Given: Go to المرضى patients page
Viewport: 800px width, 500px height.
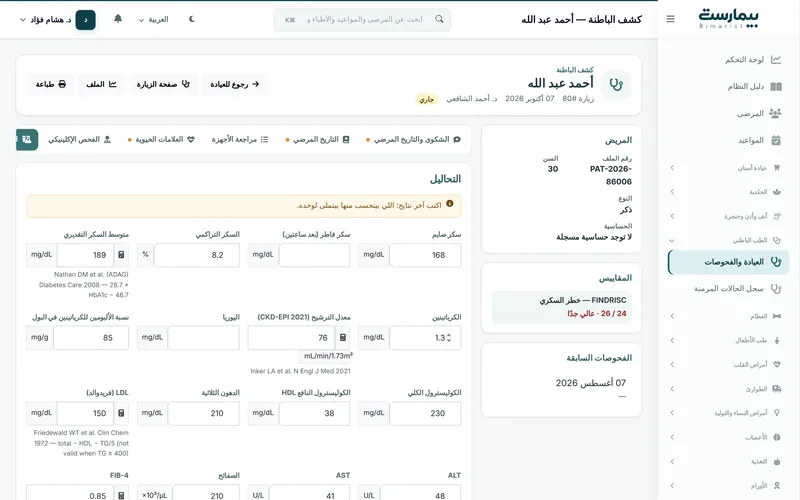Looking at the screenshot, I should [729, 113].
